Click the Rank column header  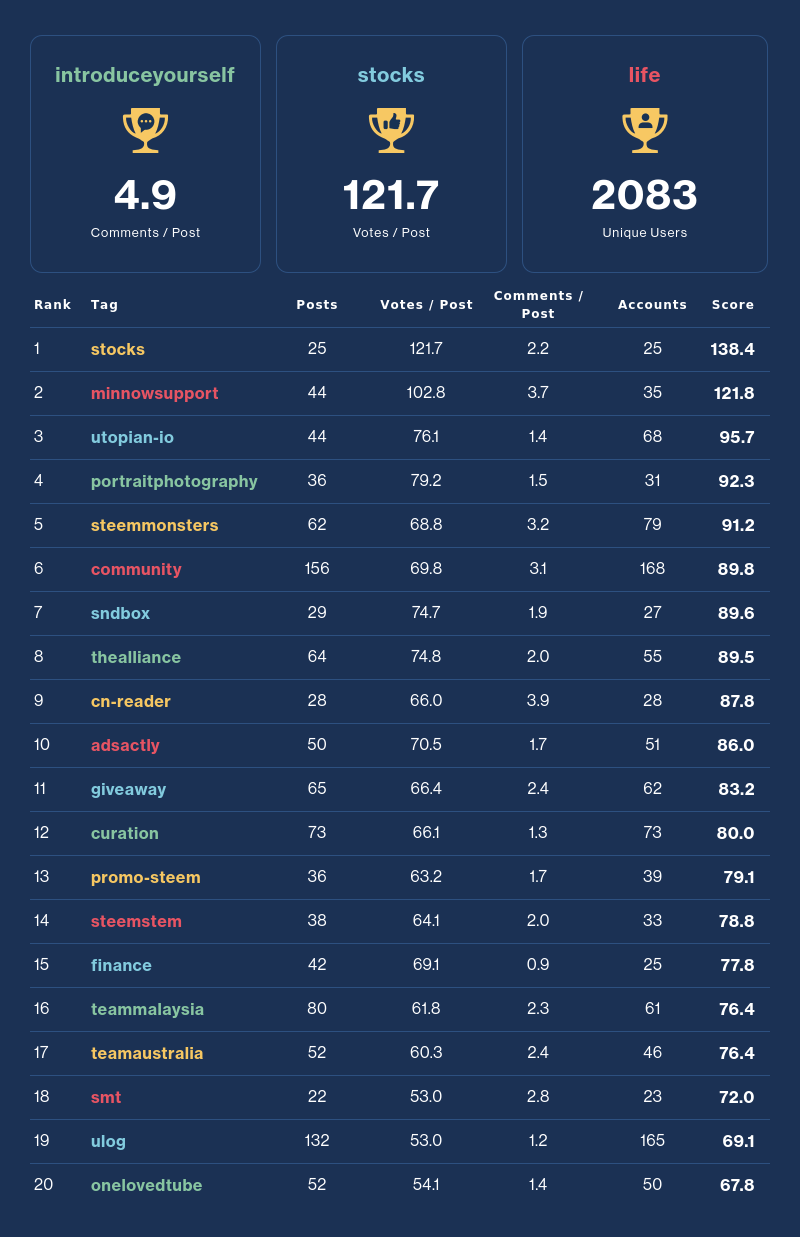click(53, 305)
